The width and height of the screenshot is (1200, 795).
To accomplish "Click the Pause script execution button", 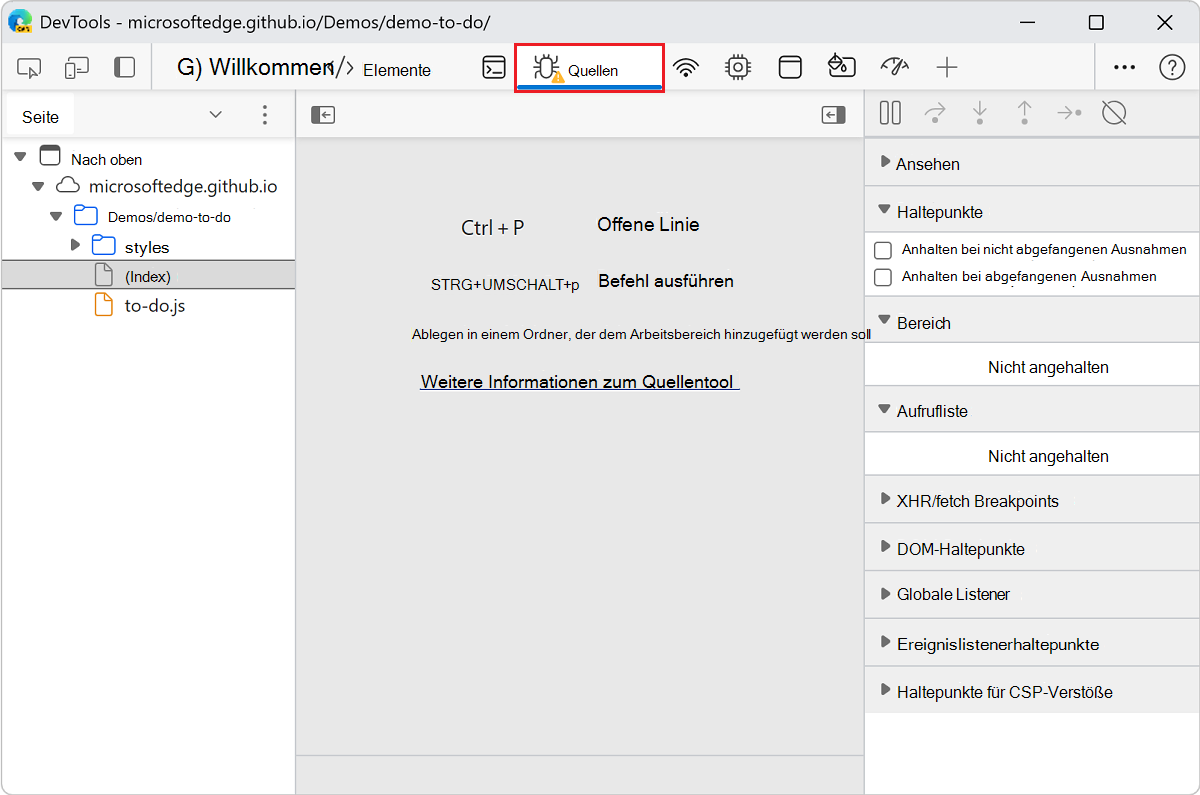I will 890,113.
